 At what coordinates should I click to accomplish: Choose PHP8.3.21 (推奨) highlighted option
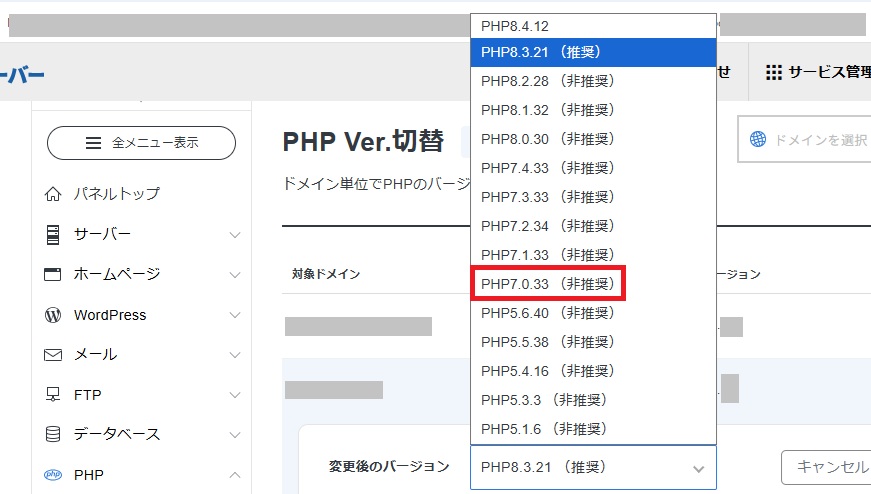592,51
